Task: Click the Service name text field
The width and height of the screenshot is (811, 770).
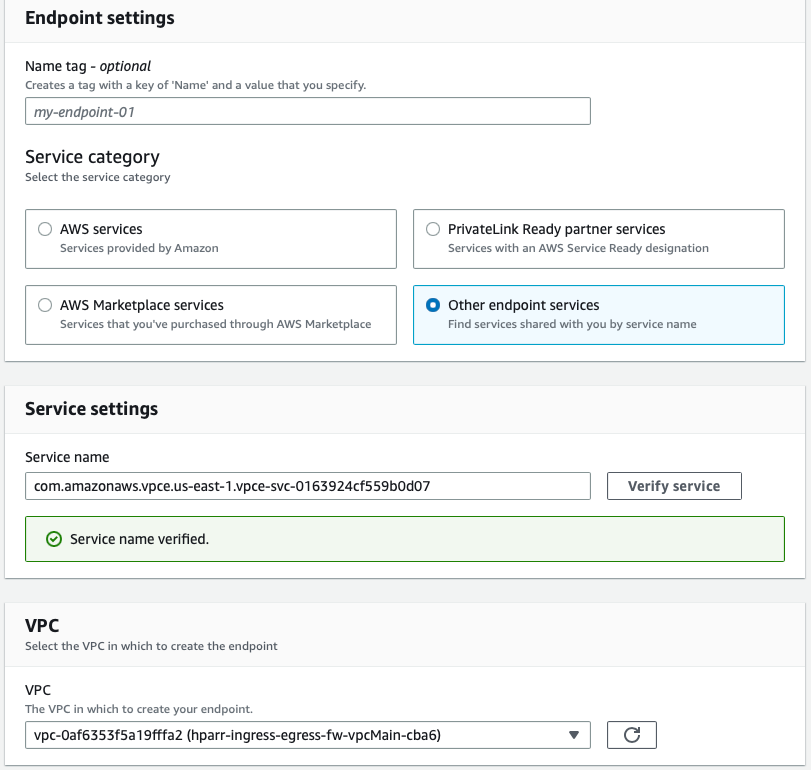Action: pyautogui.click(x=307, y=486)
